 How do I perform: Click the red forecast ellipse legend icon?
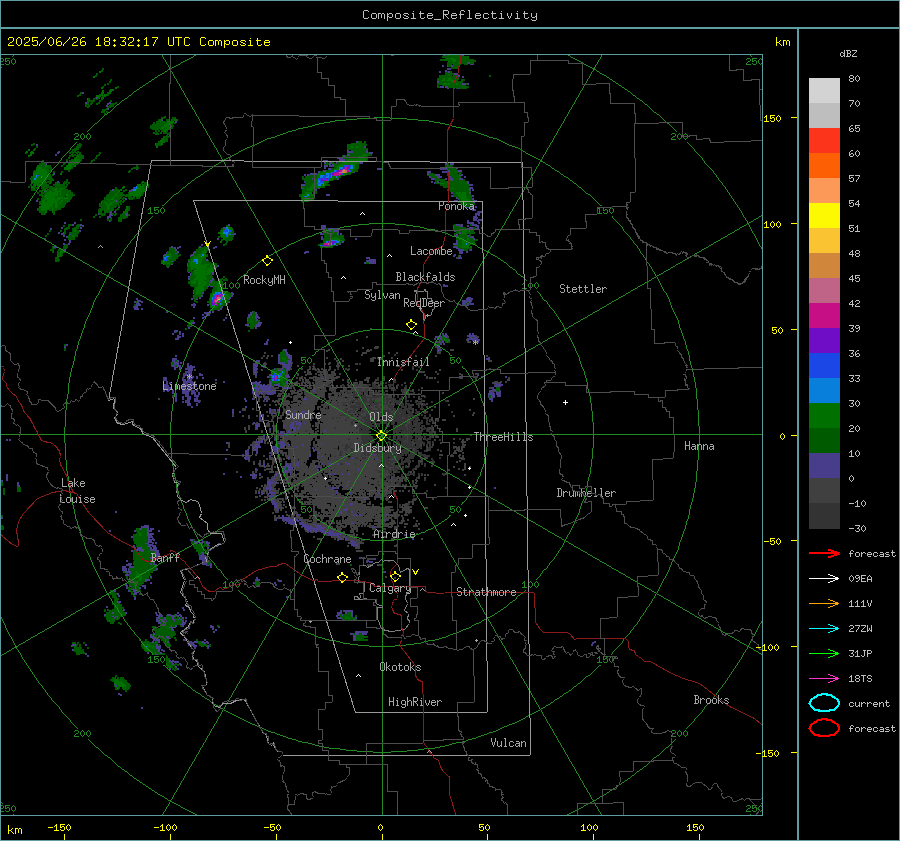click(824, 728)
